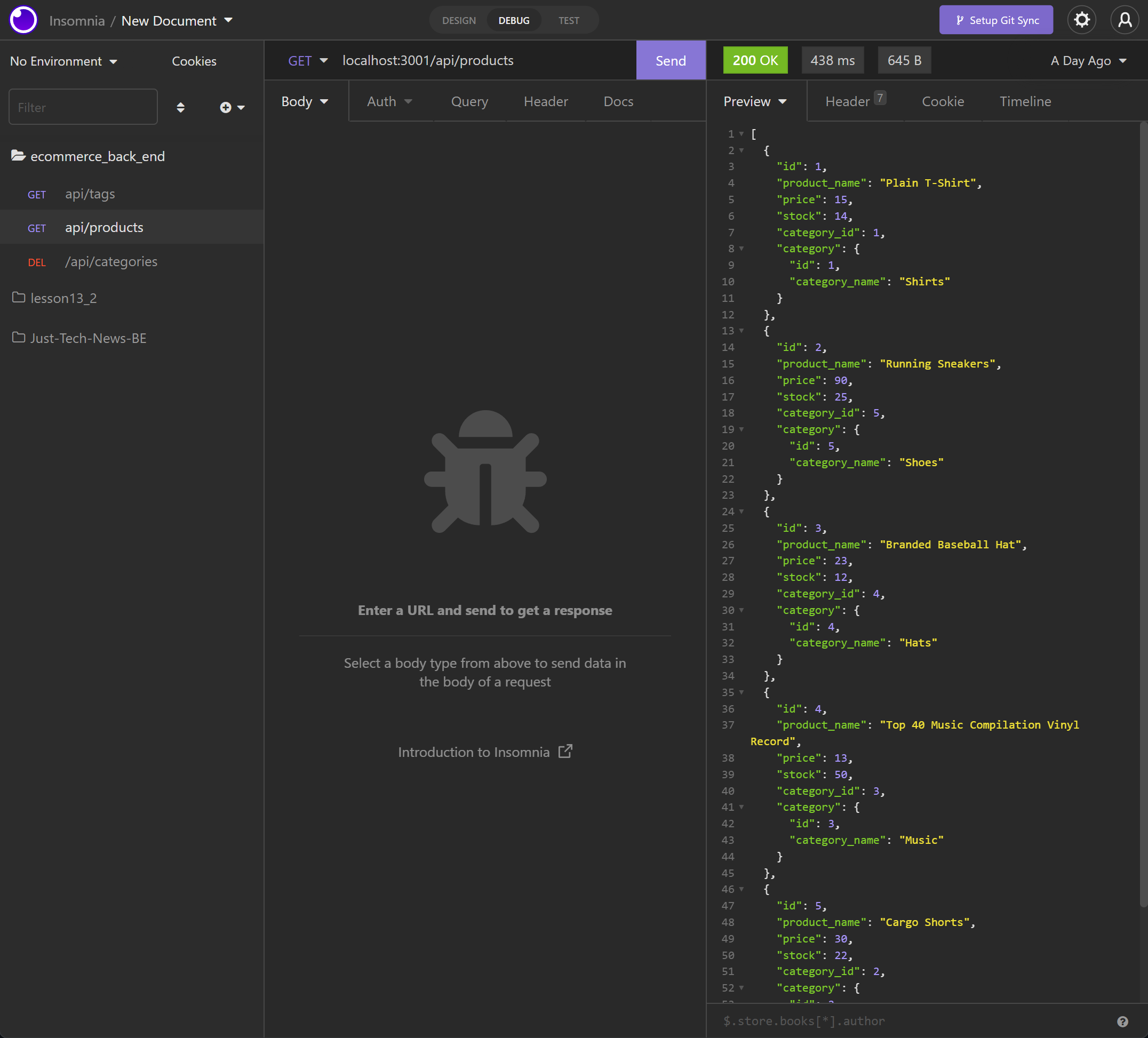Open the plus icon to create a request
This screenshot has height=1038, width=1148.
coord(225,107)
